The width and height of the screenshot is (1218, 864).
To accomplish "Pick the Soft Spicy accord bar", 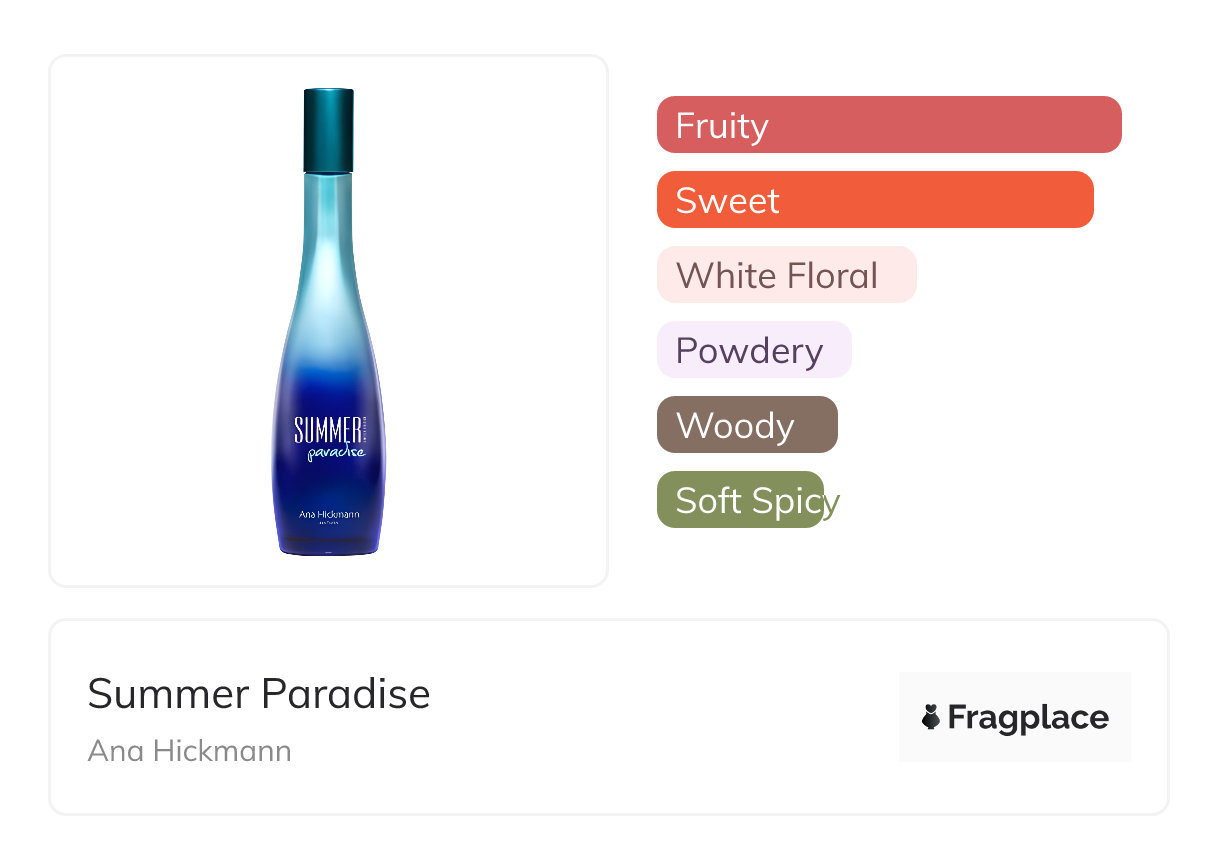I will (740, 500).
